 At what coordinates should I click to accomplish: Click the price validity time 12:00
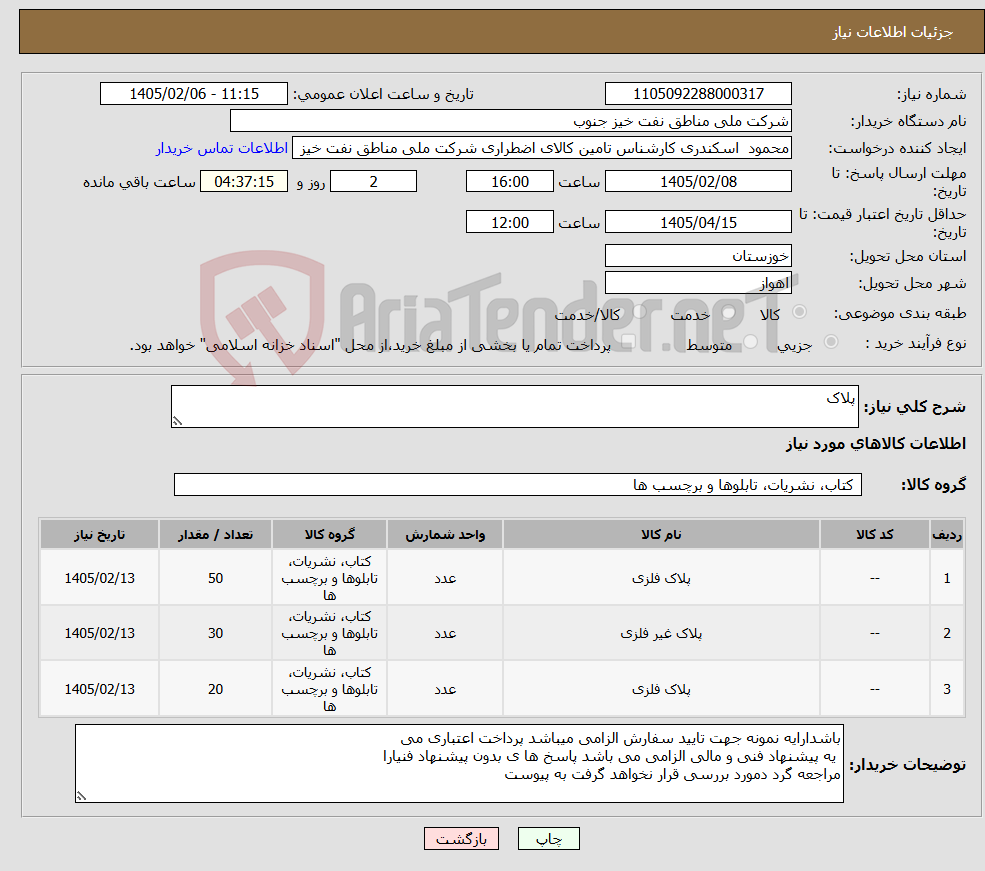[x=509, y=222]
